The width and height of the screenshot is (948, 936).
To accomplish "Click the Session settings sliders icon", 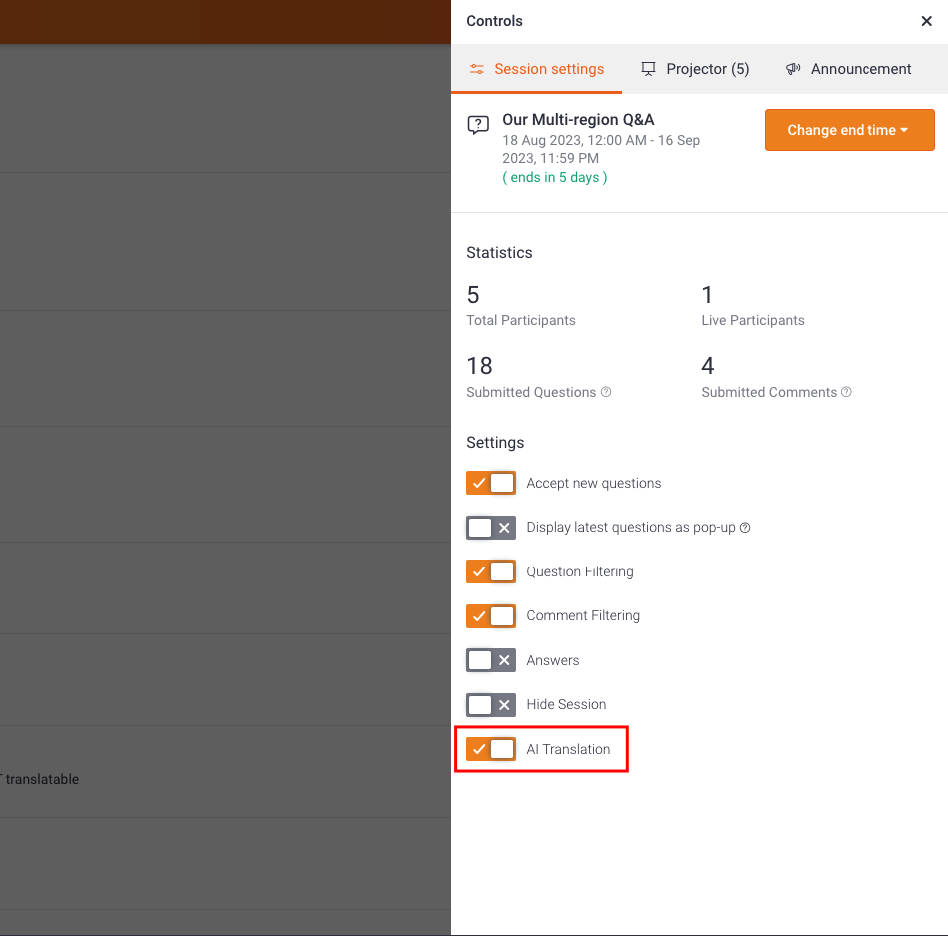I will pos(478,69).
